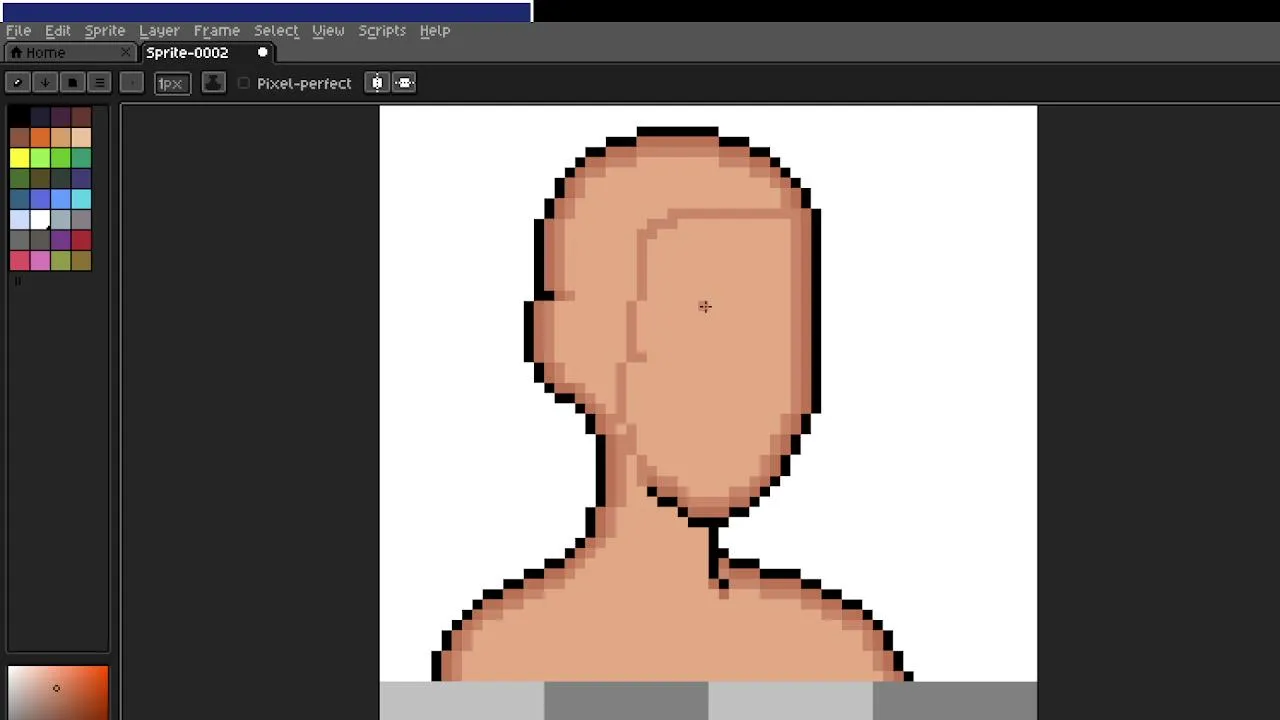Close the Home tab
This screenshot has height=720, width=1280.
125,52
